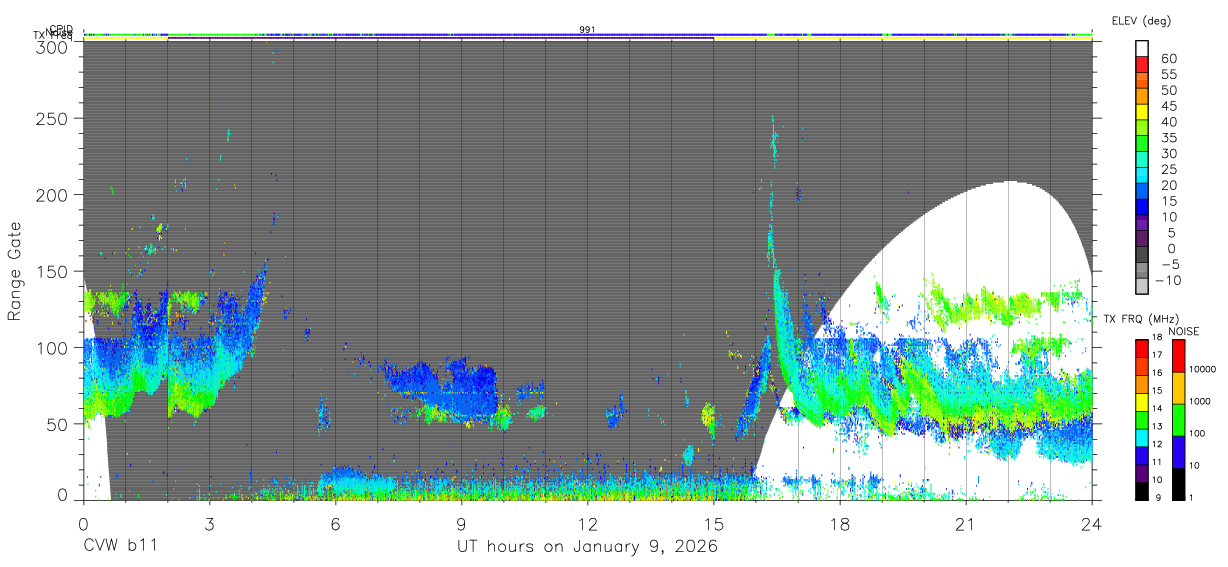Click the red 60-degree elevation color swatch
Viewport: 1228px width, 567px height.
[x=1142, y=65]
